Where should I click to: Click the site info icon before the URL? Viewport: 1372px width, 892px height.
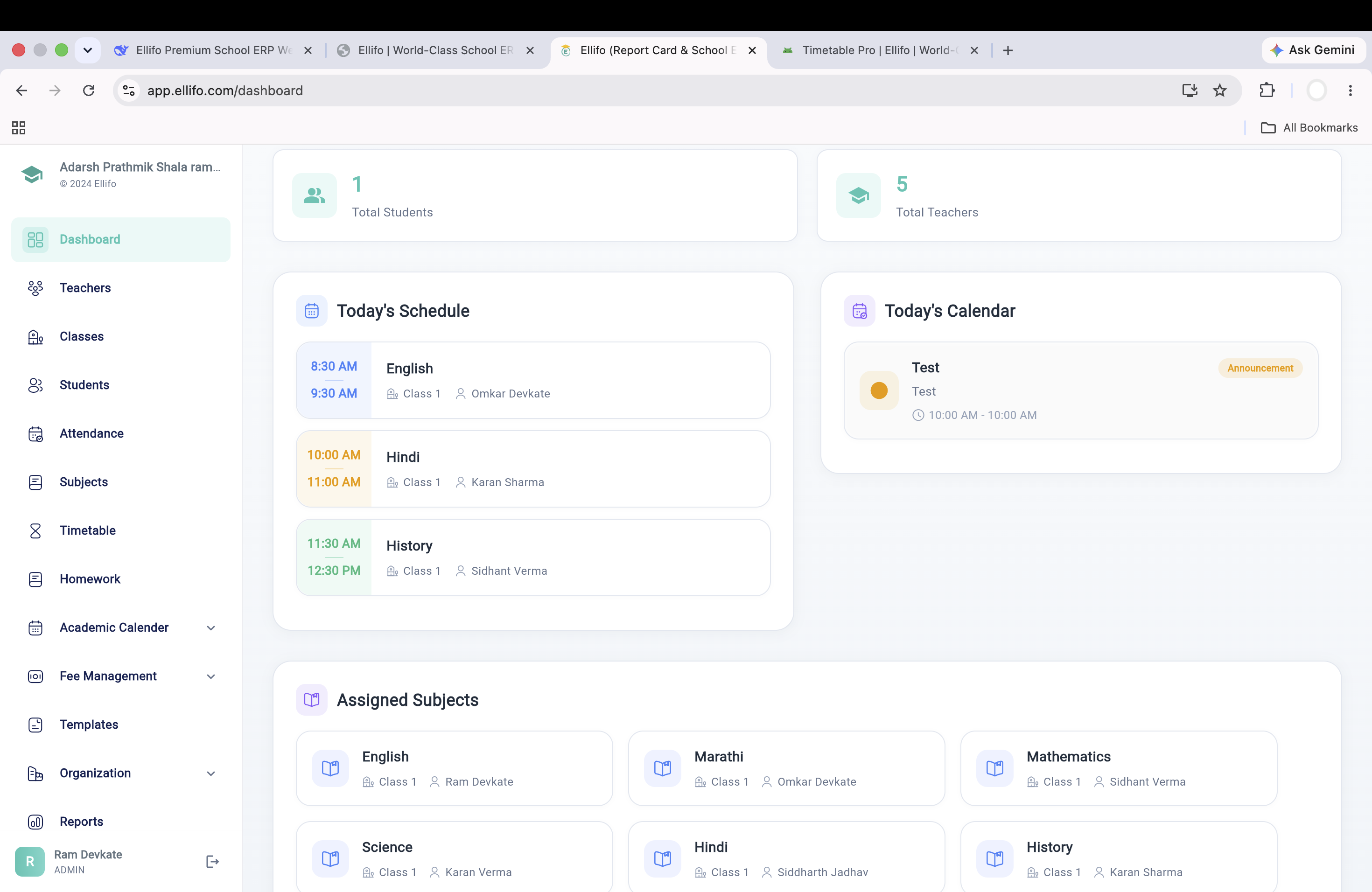tap(129, 91)
